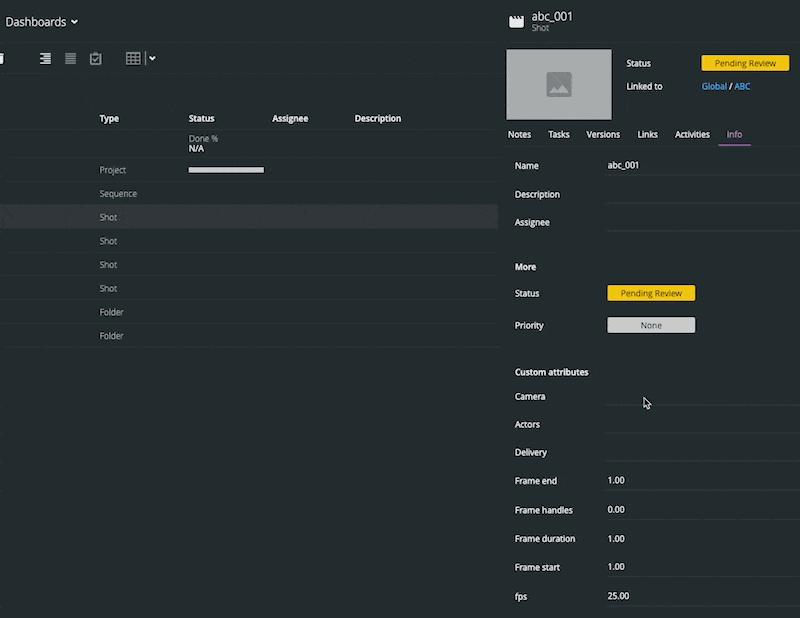Expand the columns dropdown arrow beside grid
The image size is (800, 618).
click(152, 59)
